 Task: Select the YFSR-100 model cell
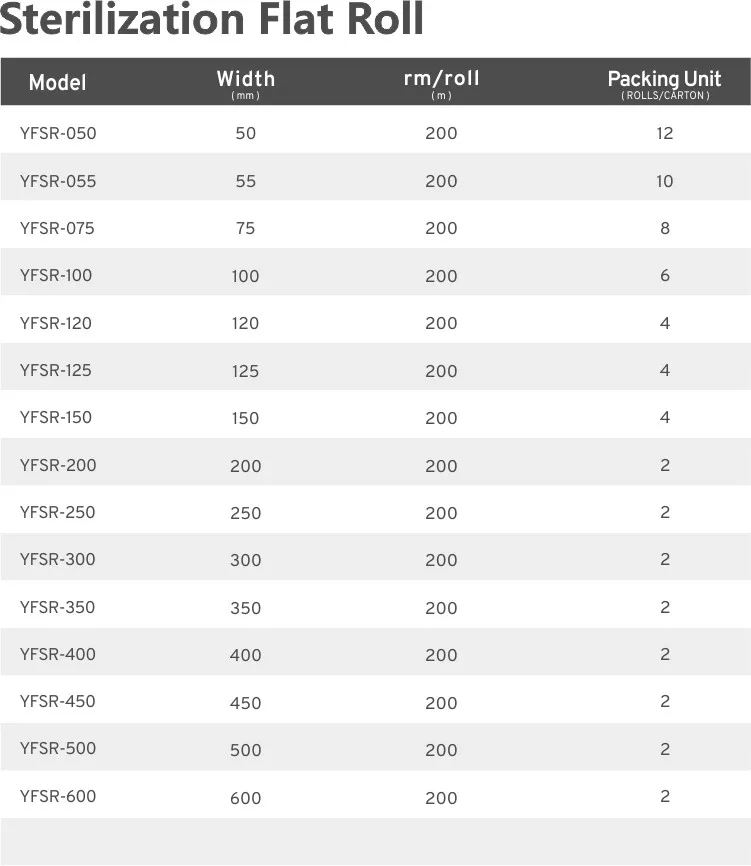pos(56,275)
